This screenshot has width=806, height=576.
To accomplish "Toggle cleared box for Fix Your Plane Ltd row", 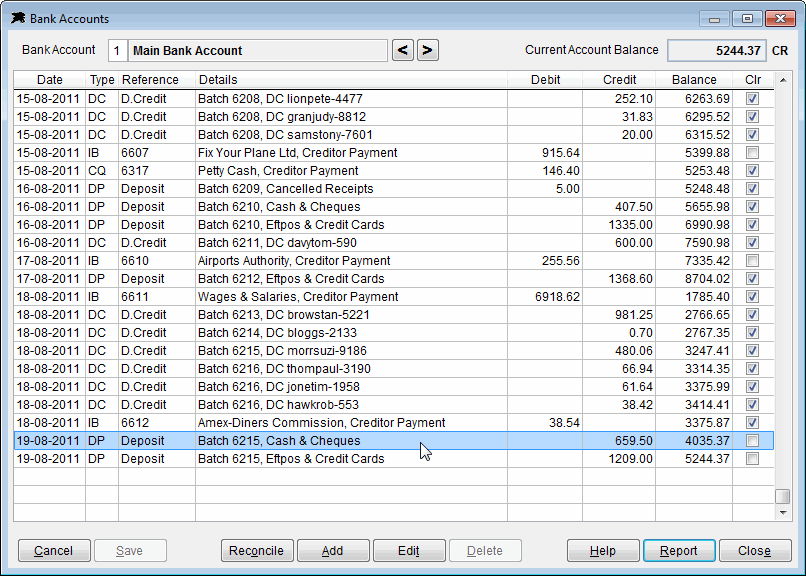I will (x=753, y=153).
